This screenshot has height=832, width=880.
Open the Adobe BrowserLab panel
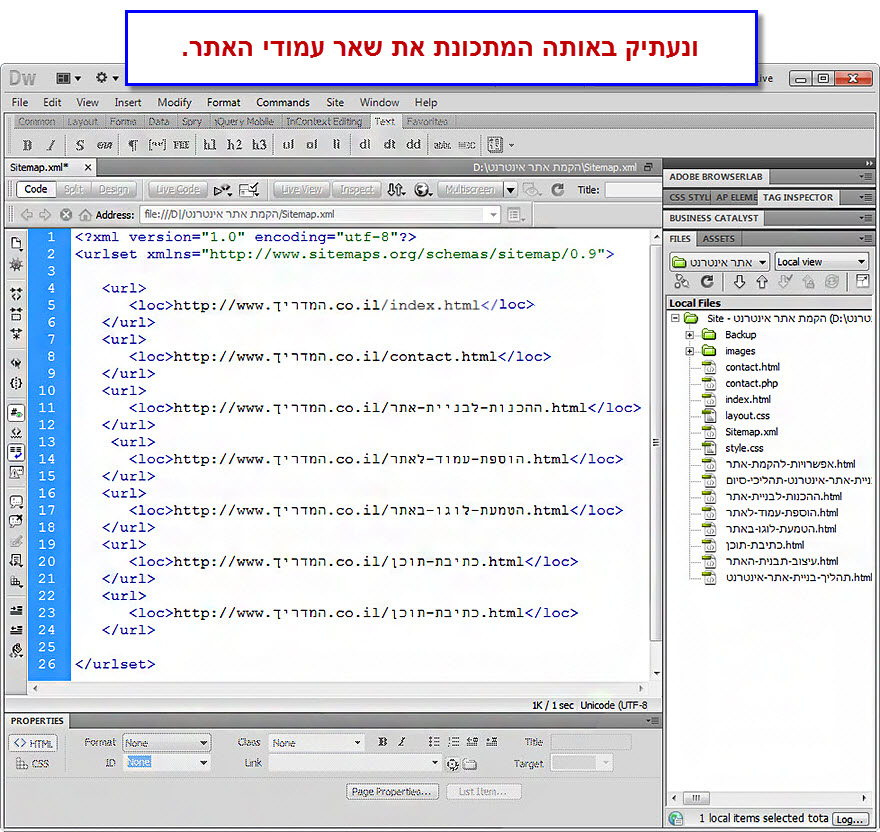[x=716, y=176]
